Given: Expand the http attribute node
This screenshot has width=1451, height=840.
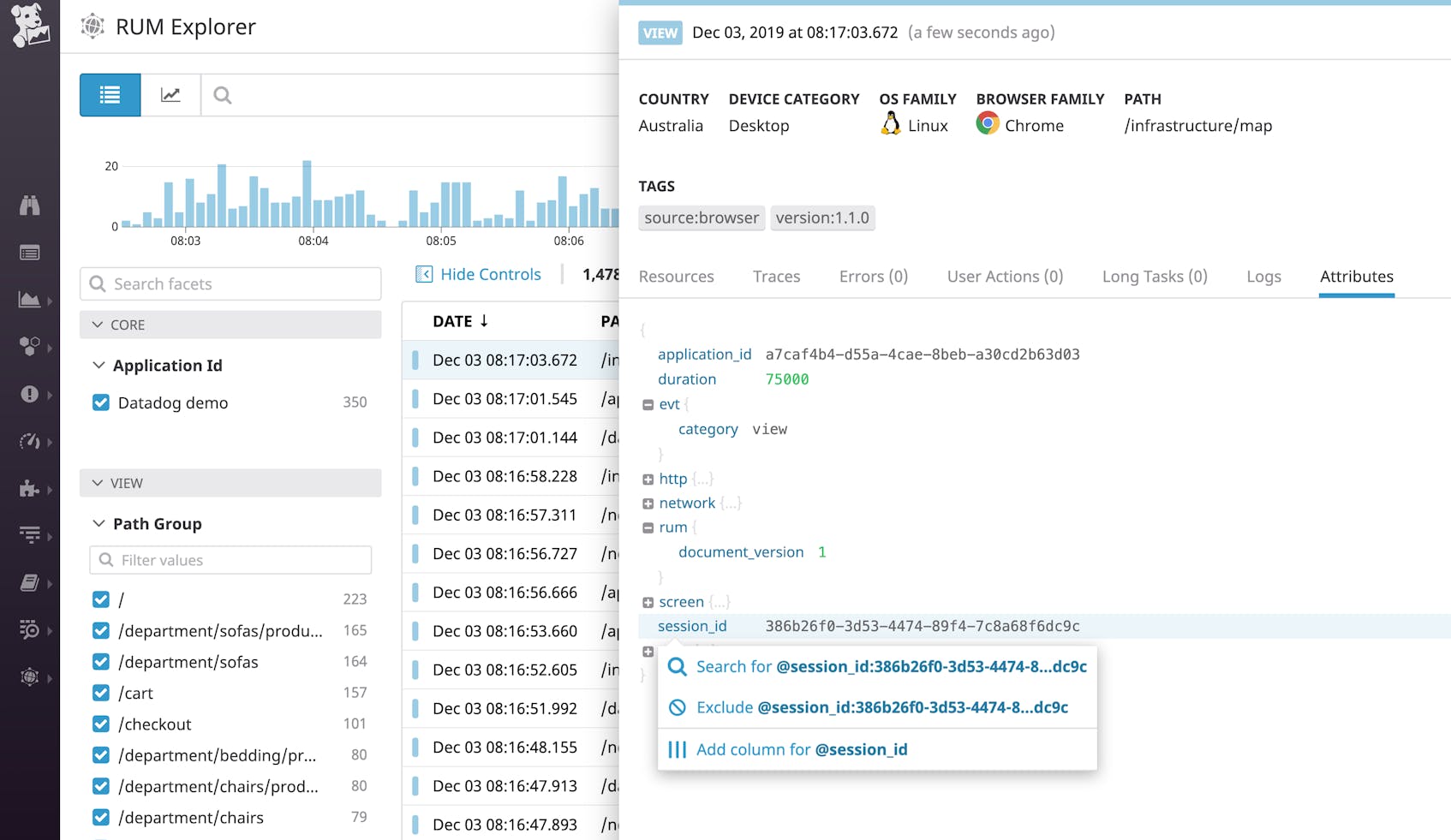Looking at the screenshot, I should [x=648, y=479].
